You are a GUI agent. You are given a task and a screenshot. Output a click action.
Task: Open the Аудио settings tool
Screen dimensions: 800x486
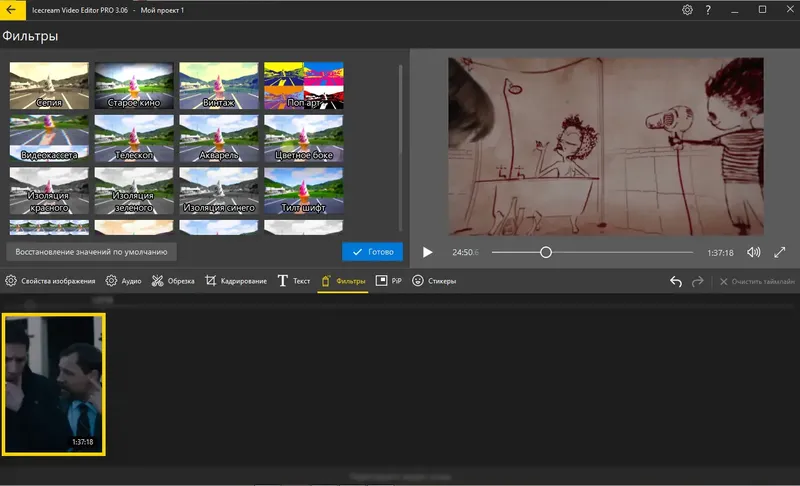(x=123, y=281)
